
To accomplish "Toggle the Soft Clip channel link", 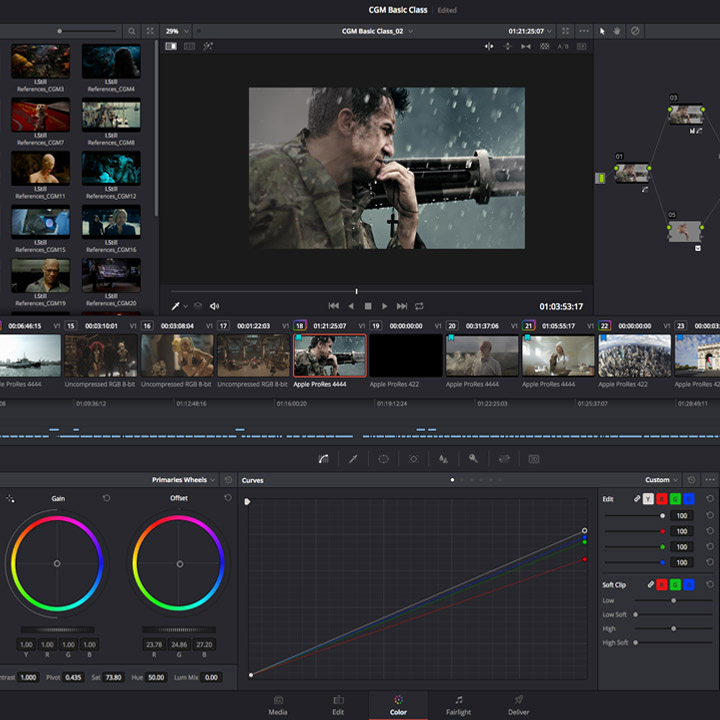I will tap(650, 585).
